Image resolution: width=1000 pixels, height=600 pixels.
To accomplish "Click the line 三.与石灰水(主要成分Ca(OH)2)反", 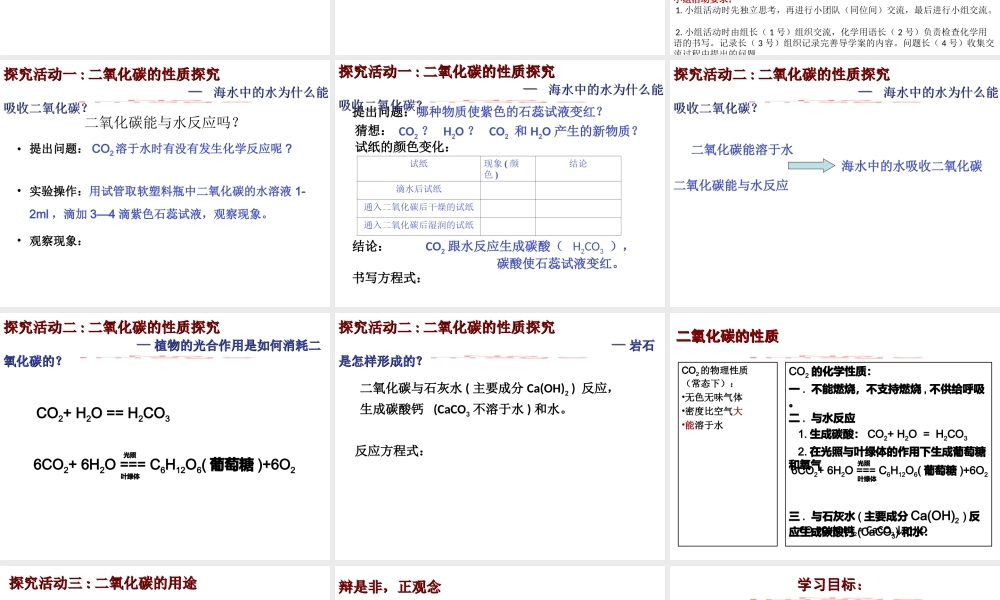I will click(x=885, y=516).
